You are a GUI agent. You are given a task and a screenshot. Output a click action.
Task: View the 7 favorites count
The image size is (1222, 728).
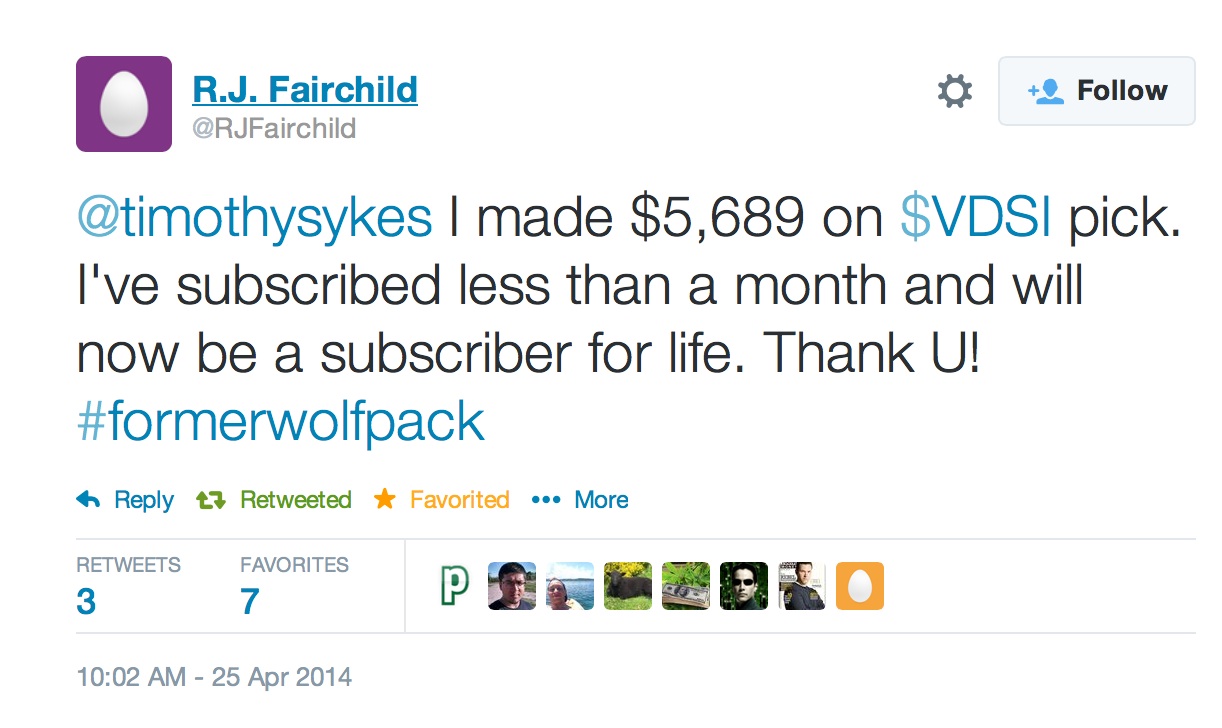point(249,601)
